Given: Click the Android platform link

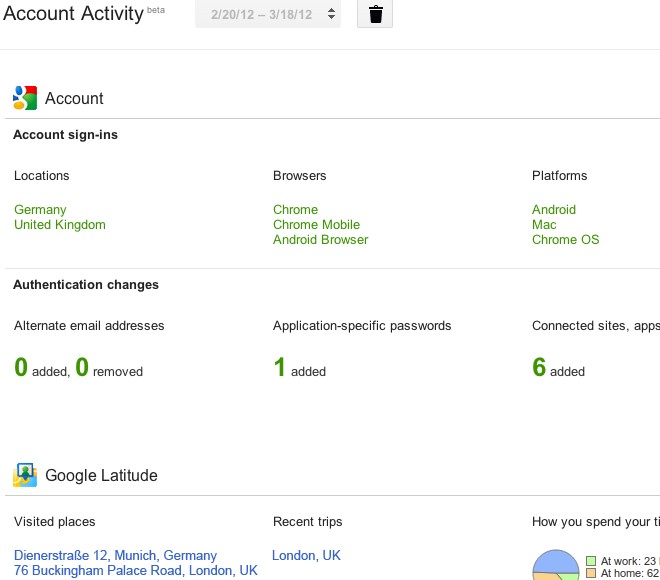Looking at the screenshot, I should click(x=554, y=210).
